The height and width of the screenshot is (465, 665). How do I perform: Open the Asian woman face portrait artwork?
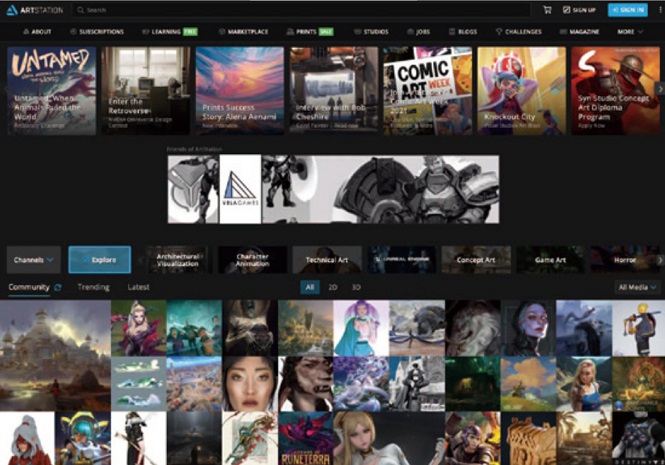(x=250, y=384)
